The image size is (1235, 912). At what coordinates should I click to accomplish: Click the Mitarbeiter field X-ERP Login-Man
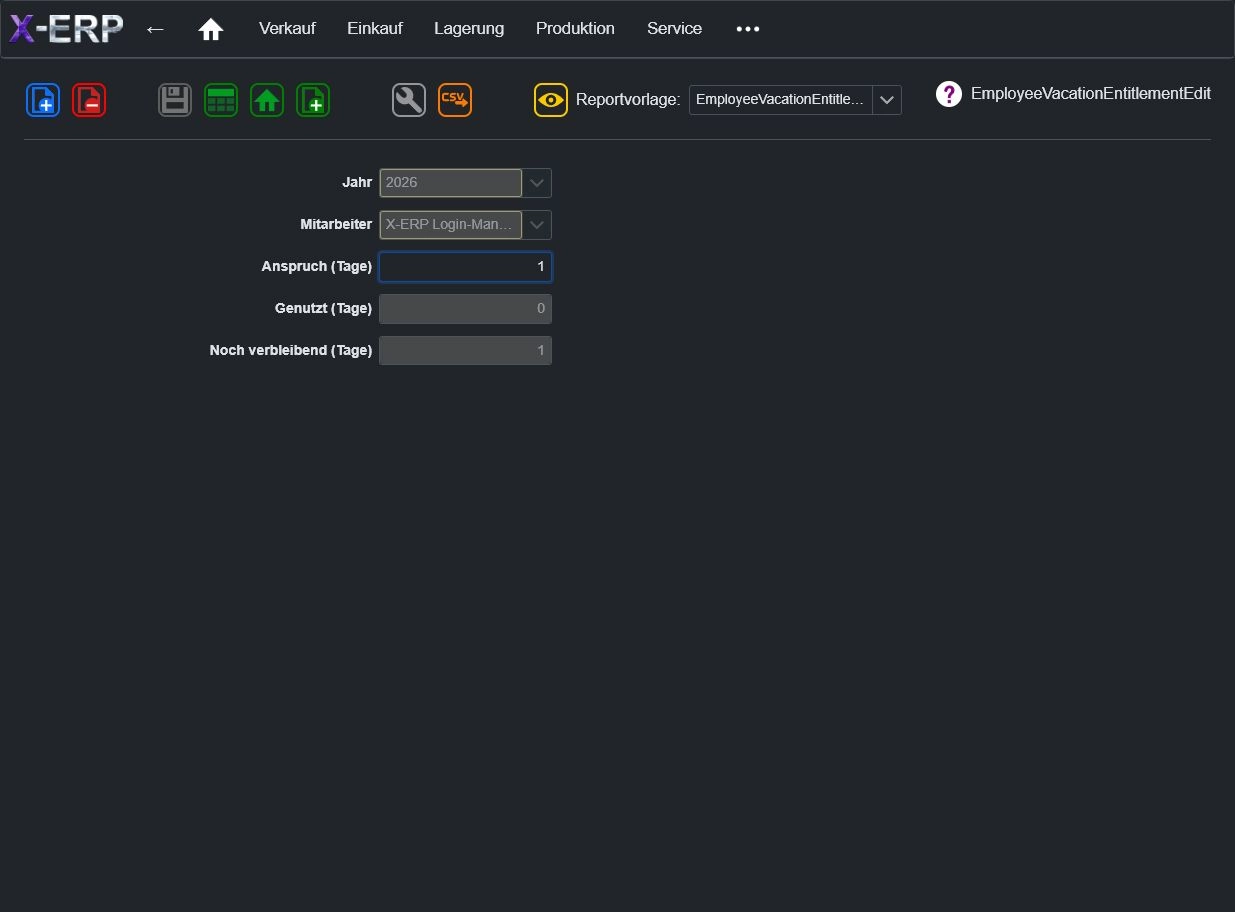pyautogui.click(x=451, y=225)
